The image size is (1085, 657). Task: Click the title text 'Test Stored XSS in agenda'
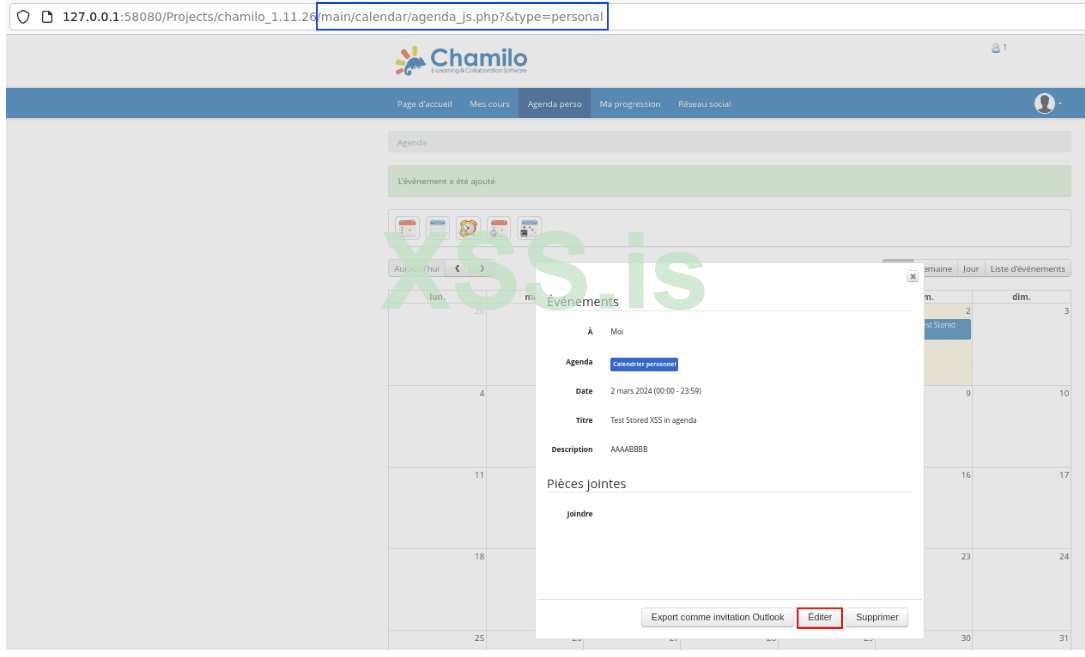coord(653,420)
